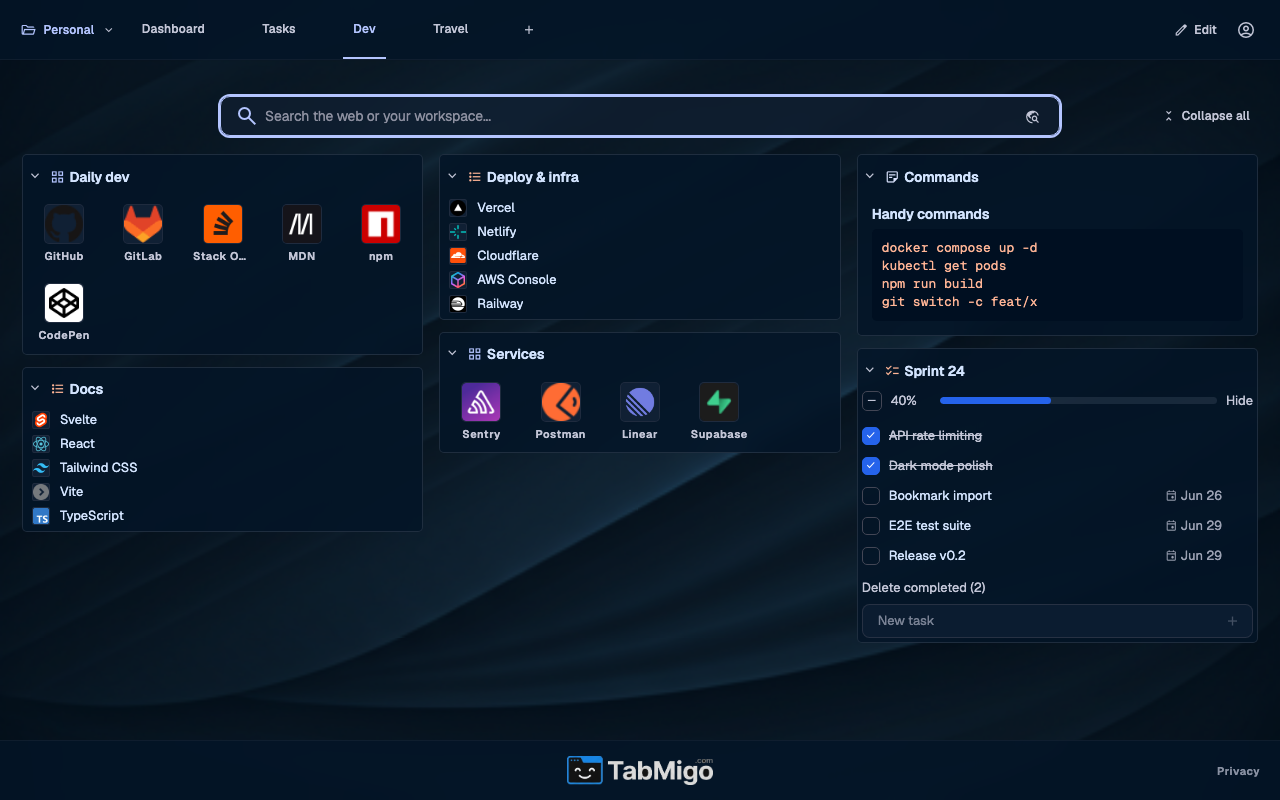Viewport: 1280px width, 800px height.
Task: Click the user account icon
Action: [x=1246, y=30]
